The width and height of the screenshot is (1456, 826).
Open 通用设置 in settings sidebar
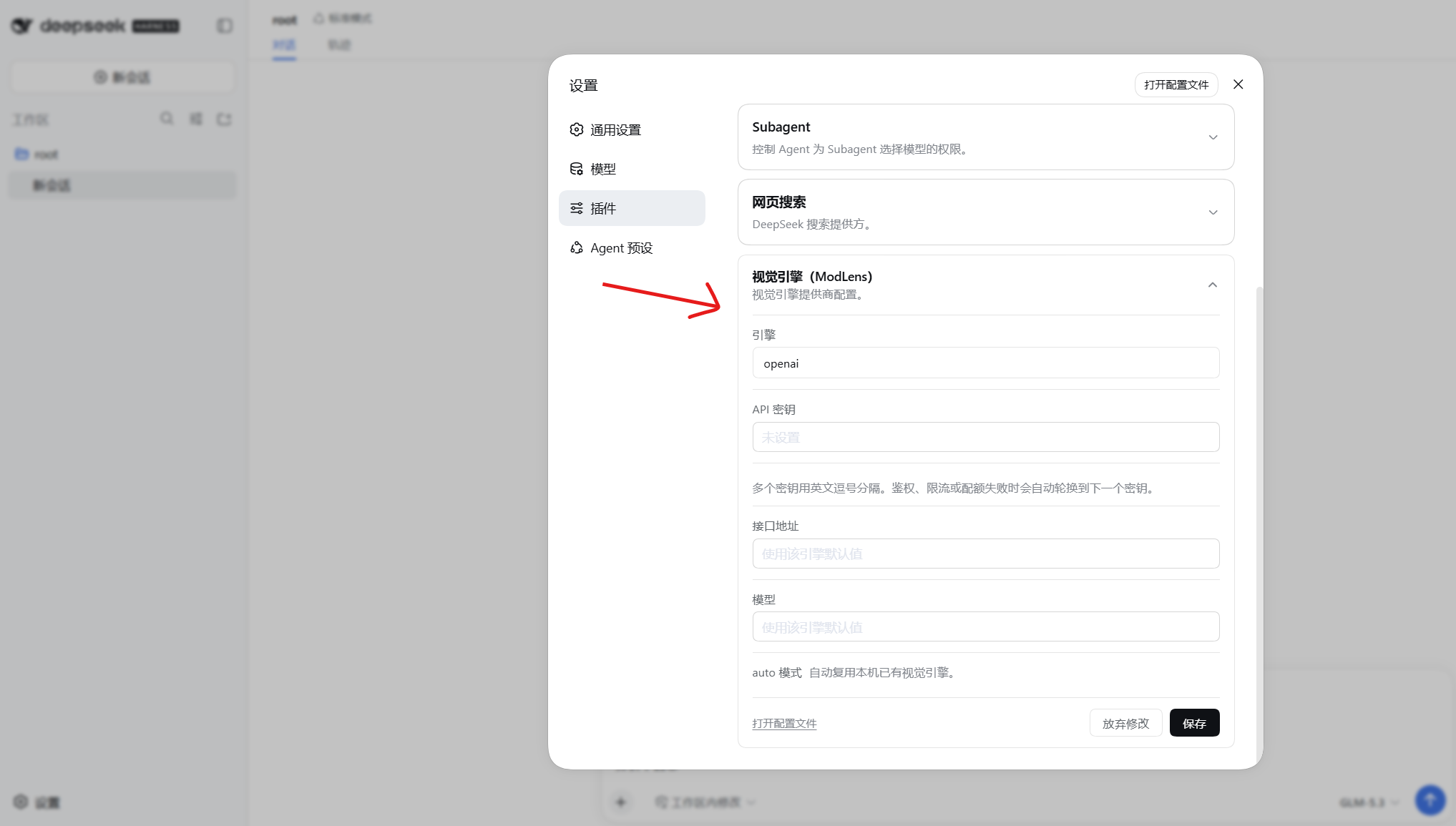pos(632,129)
